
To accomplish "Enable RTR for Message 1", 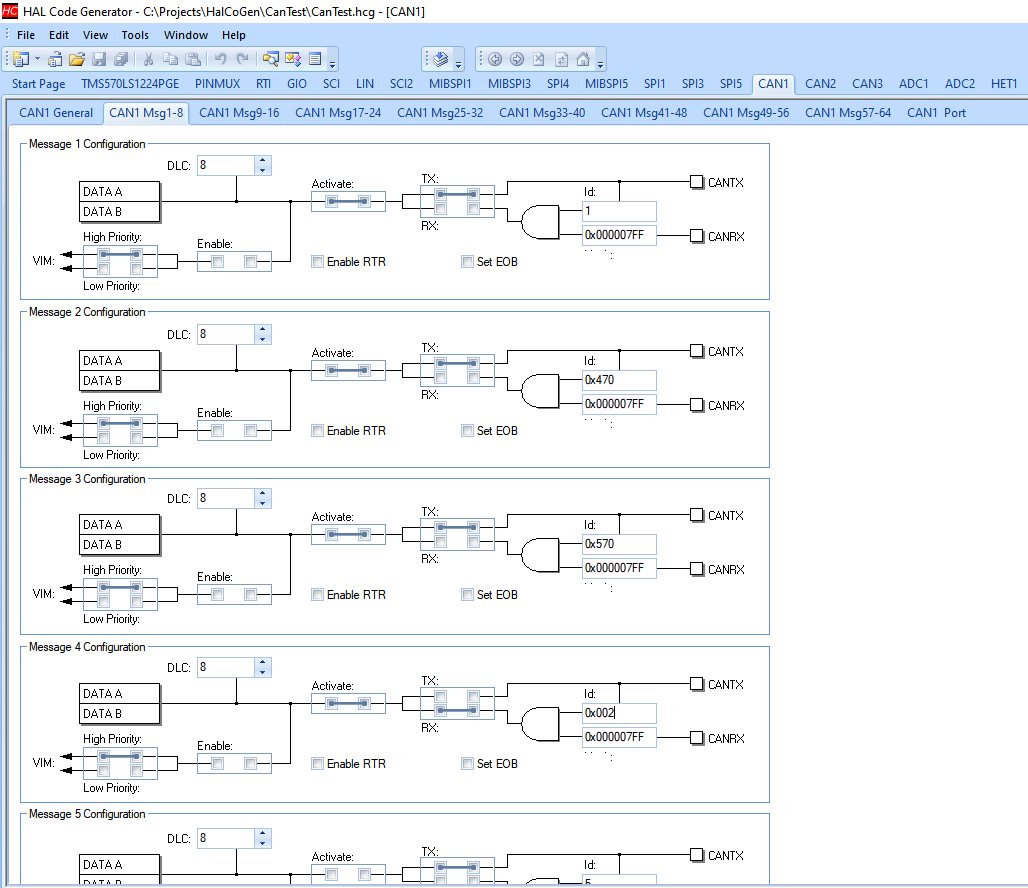I will pyautogui.click(x=318, y=262).
